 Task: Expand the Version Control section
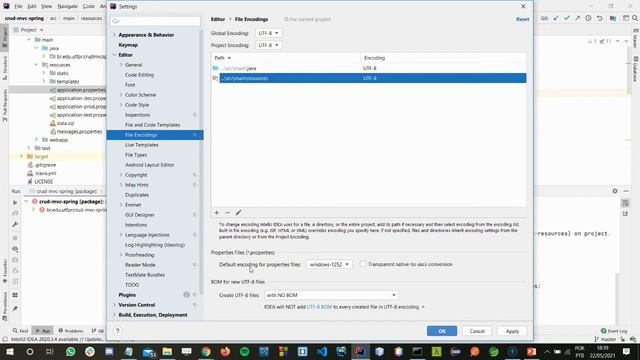click(114, 305)
